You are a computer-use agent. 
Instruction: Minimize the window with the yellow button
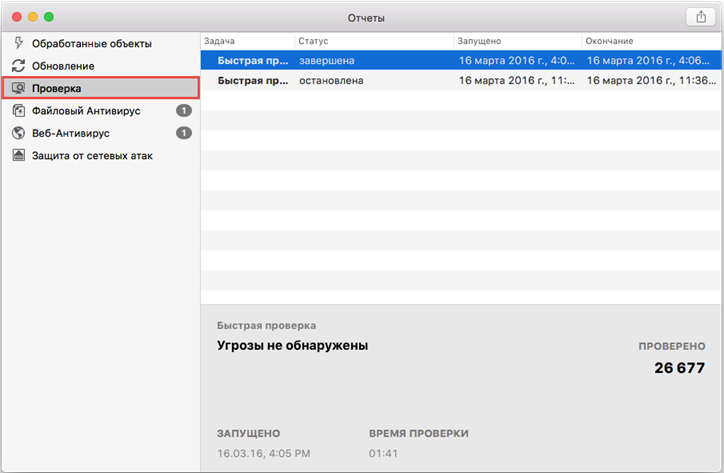33,17
